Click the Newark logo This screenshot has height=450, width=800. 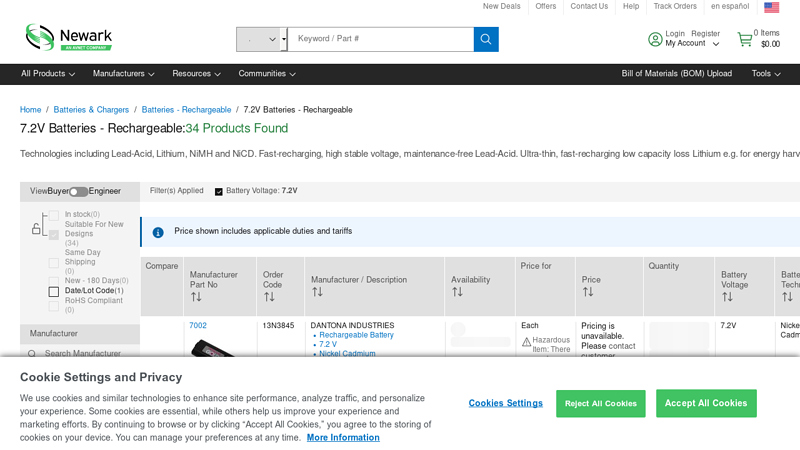(x=68, y=37)
